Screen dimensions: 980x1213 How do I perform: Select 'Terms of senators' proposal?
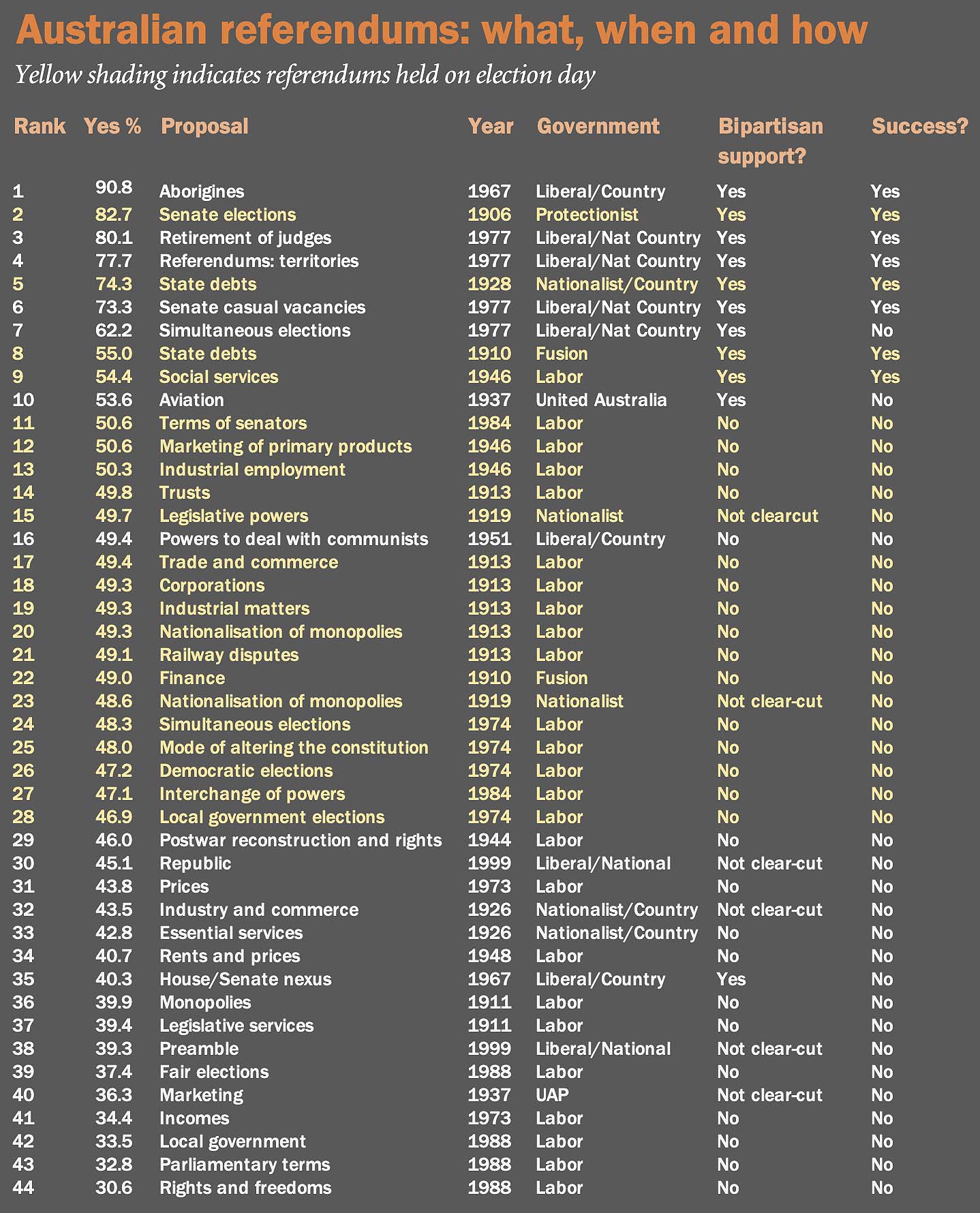(233, 423)
